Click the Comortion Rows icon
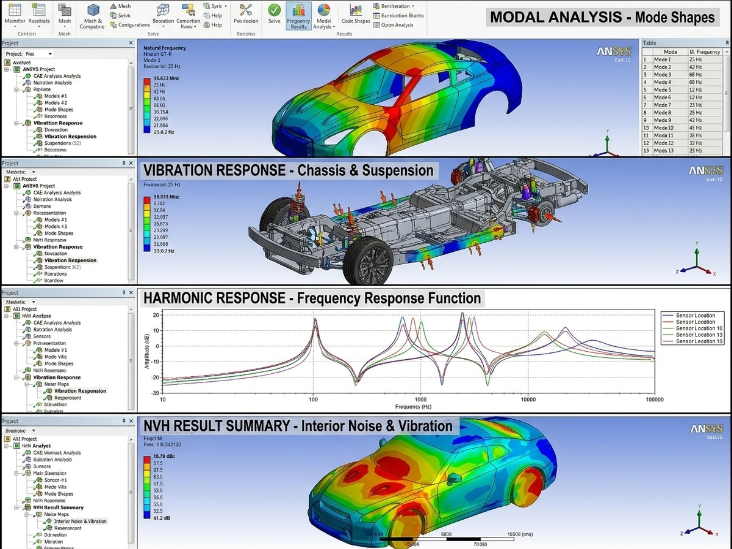This screenshot has height=549, width=732. [188, 10]
